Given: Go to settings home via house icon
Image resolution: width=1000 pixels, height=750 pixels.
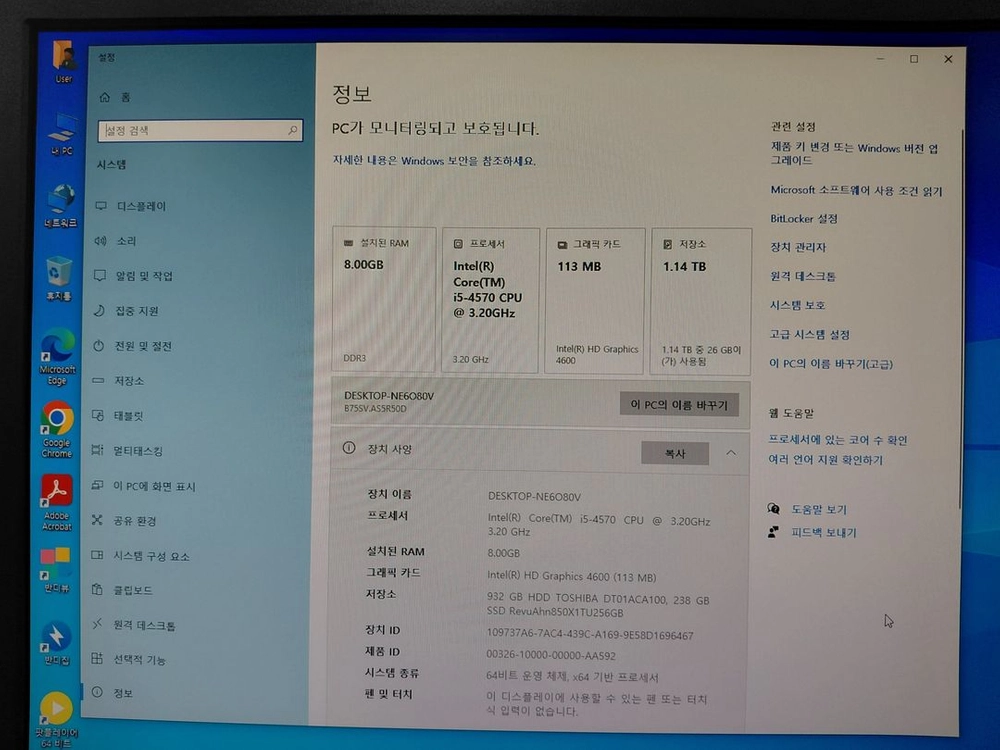Looking at the screenshot, I should tap(105, 97).
